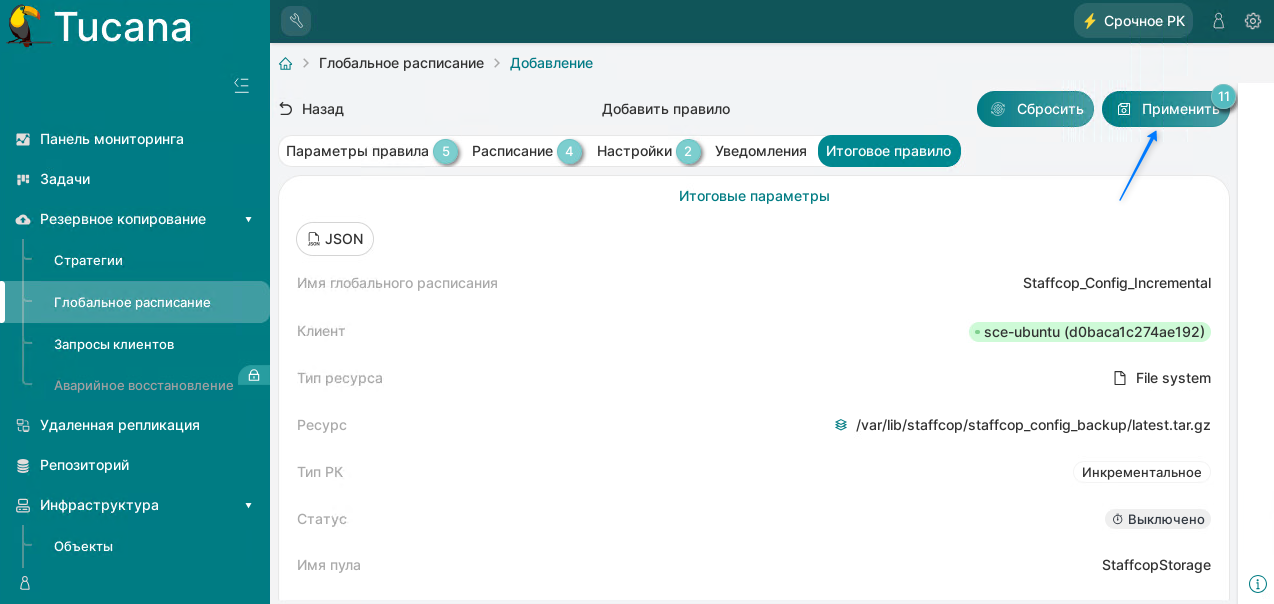Click the sce-ubuntu client tag
Viewport: 1274px width, 604px height.
[1090, 332]
